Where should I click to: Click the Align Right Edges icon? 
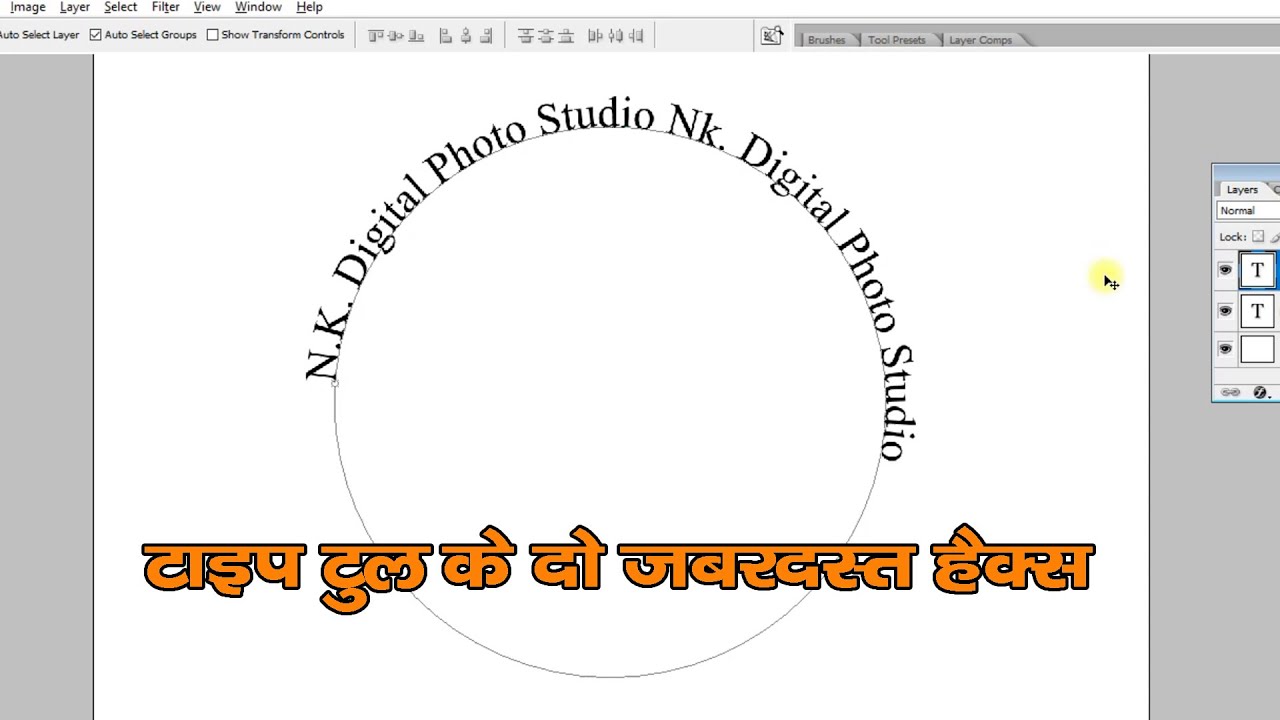[x=486, y=36]
